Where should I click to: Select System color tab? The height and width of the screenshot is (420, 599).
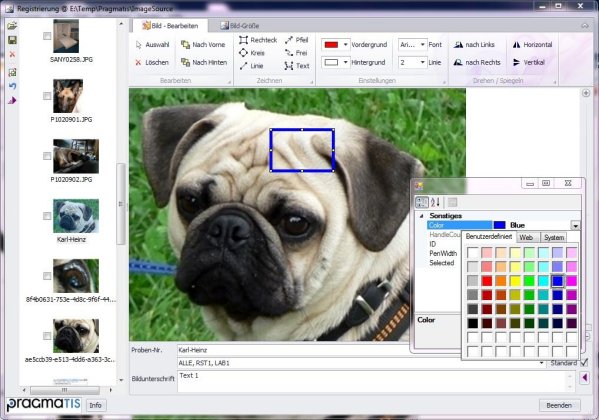click(x=554, y=238)
